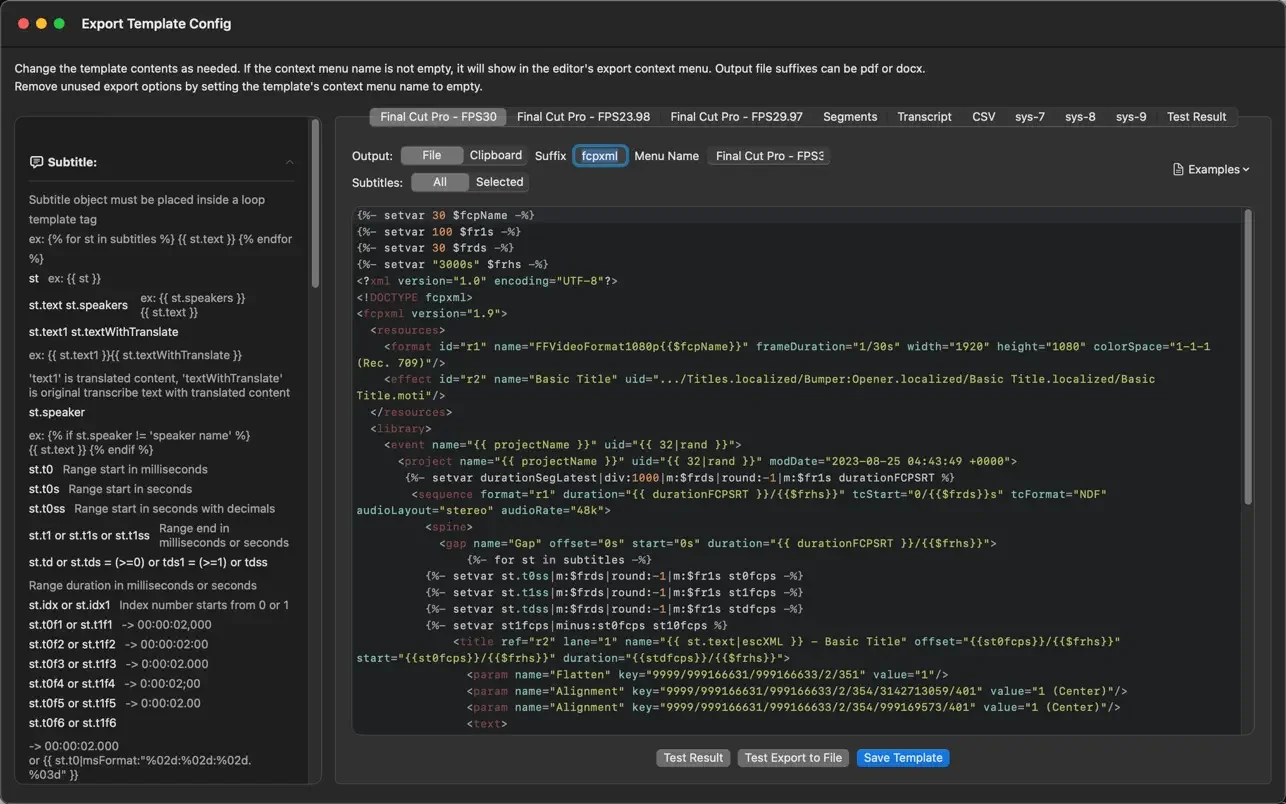Image resolution: width=1286 pixels, height=804 pixels.
Task: Click the Test Export to File button
Action: click(x=793, y=758)
